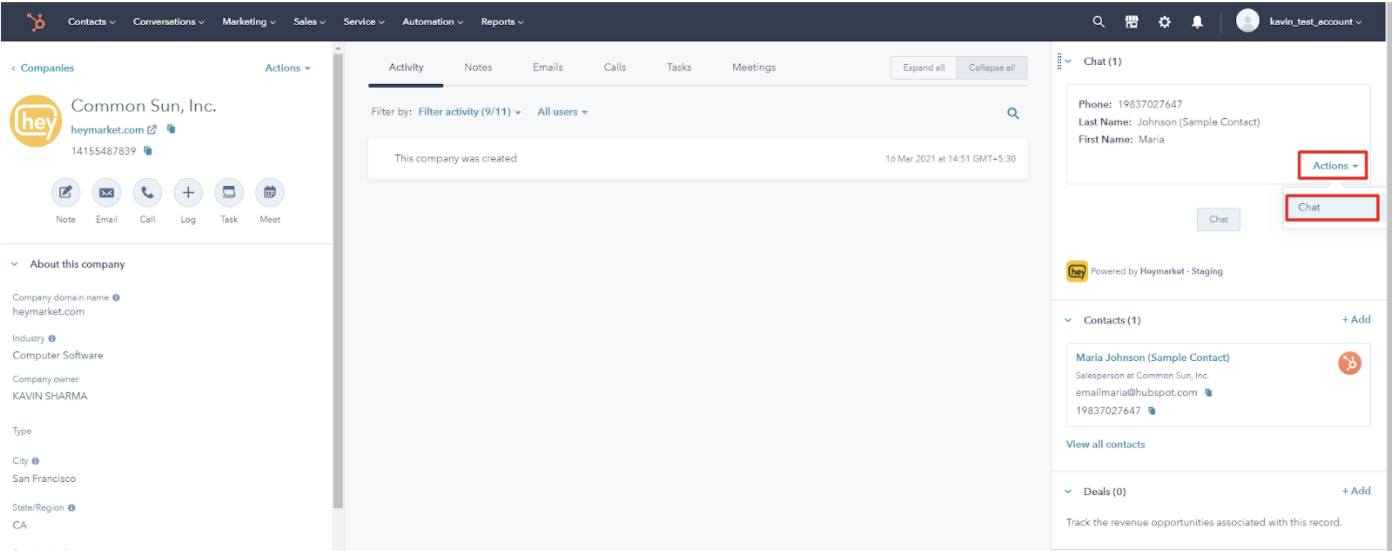Switch to the Meetings tab
Screen dimensions: 1392x551
[754, 67]
